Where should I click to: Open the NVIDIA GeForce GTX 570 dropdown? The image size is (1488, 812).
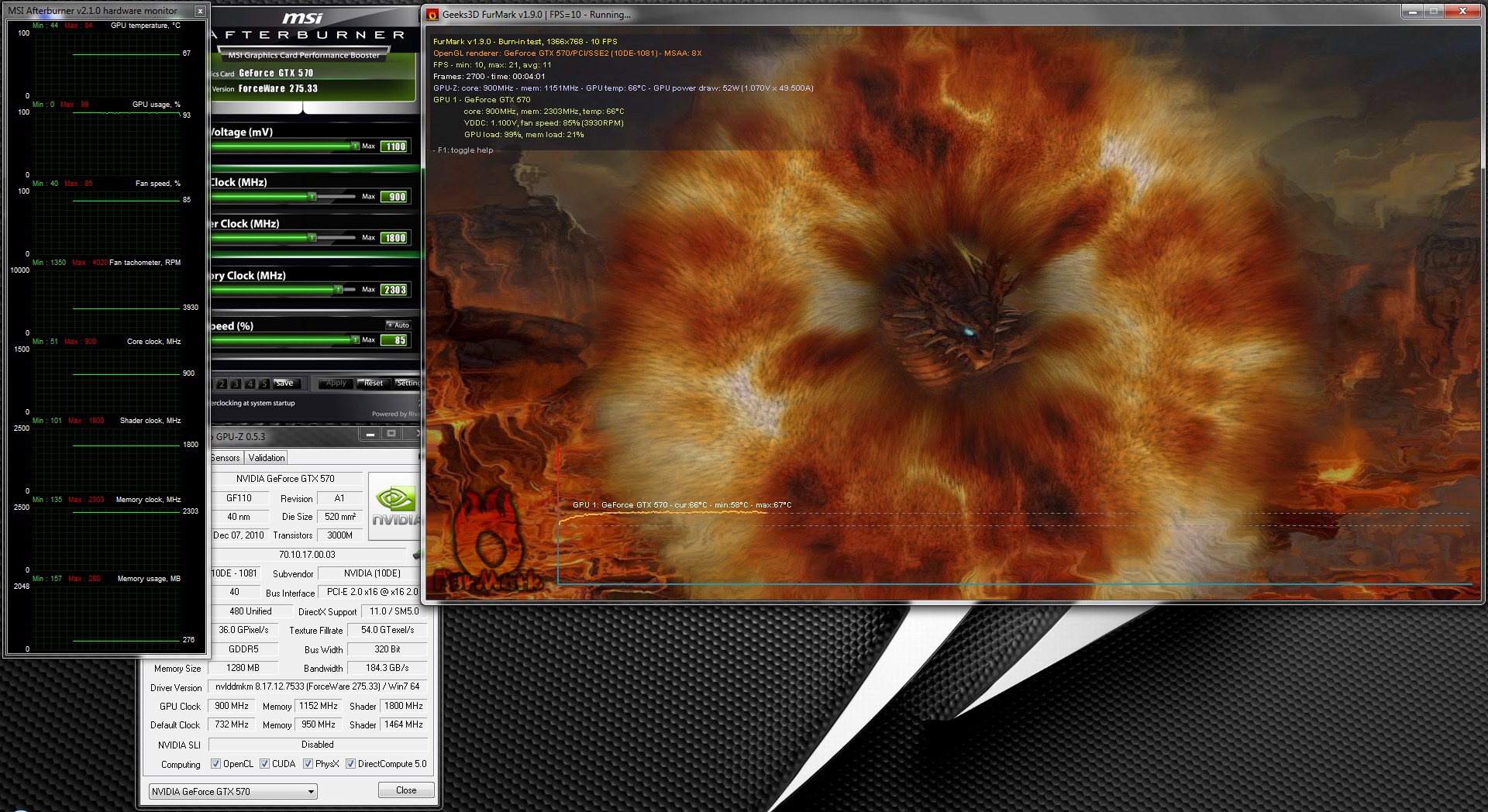(232, 791)
